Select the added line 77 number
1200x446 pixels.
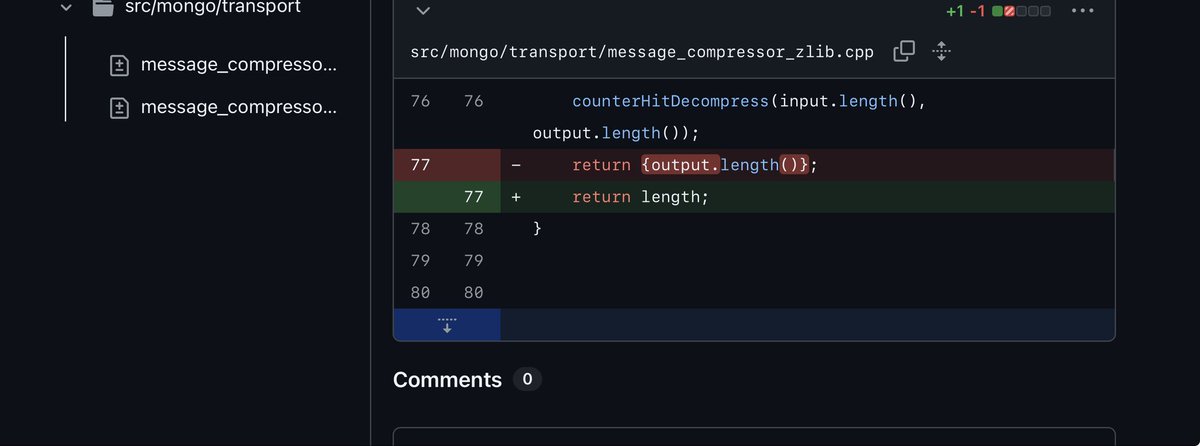click(x=474, y=197)
